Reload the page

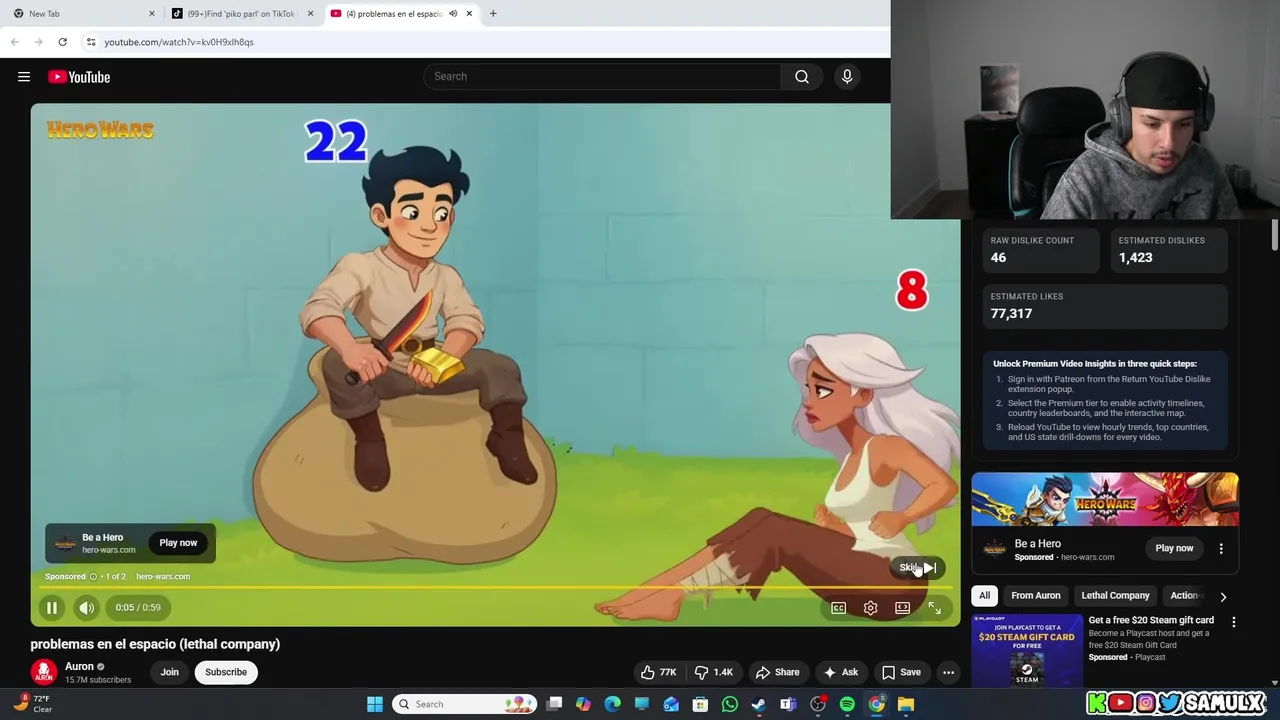coord(62,42)
